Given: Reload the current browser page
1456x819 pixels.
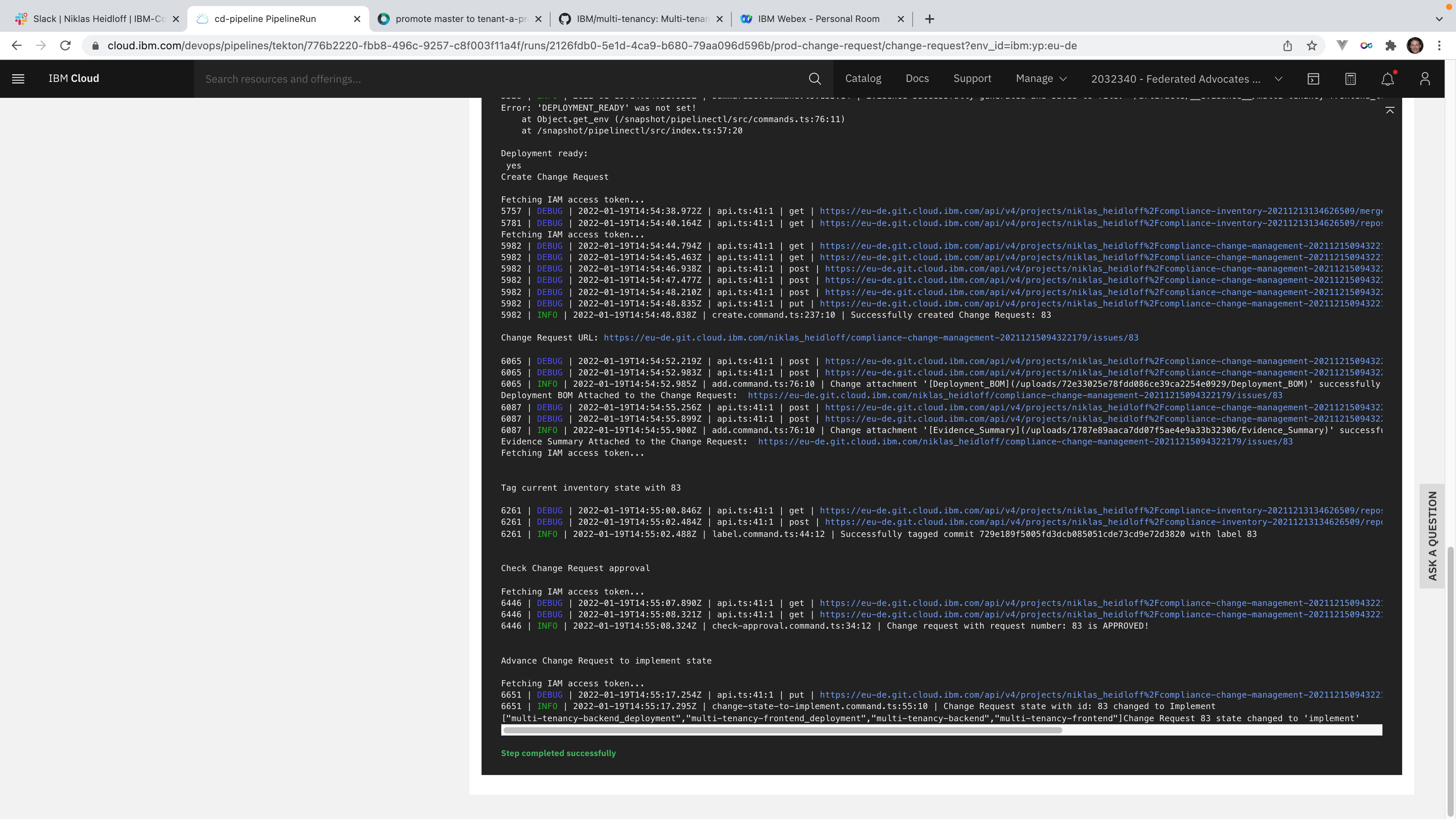Looking at the screenshot, I should pos(66,46).
